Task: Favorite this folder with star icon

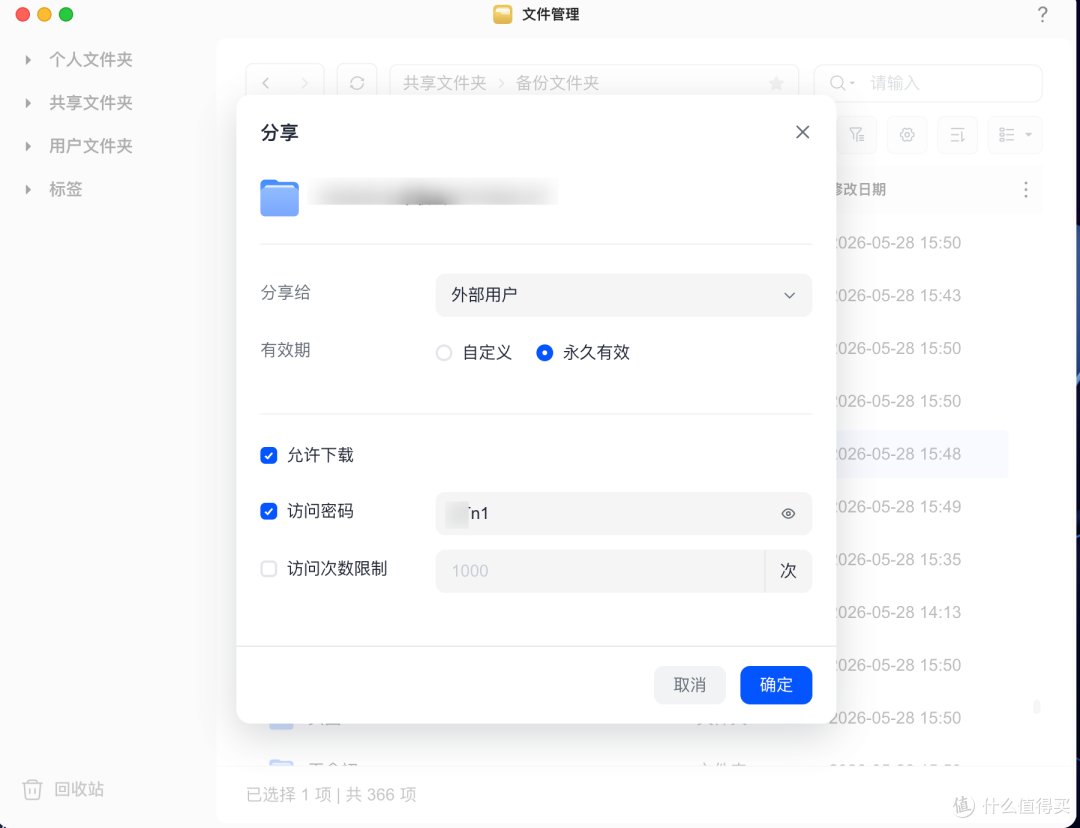Action: [776, 83]
